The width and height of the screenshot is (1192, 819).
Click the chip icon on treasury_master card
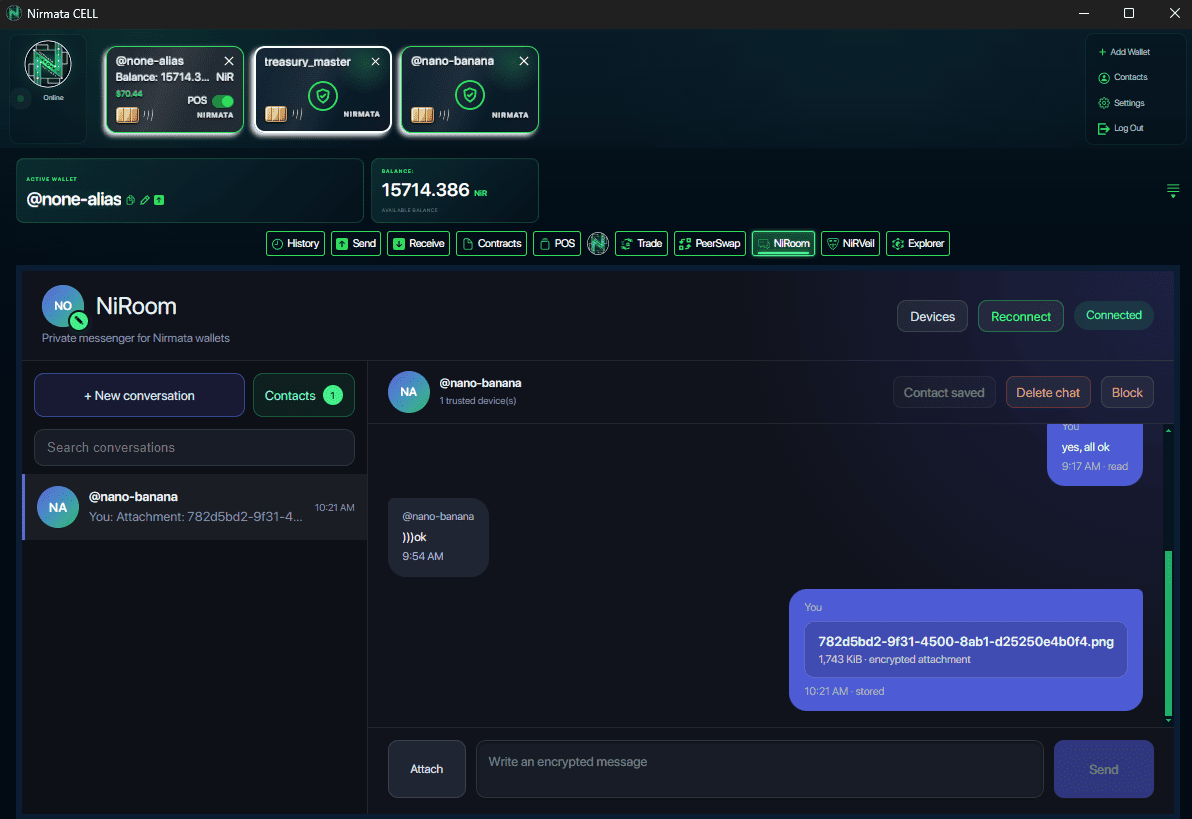coord(276,114)
